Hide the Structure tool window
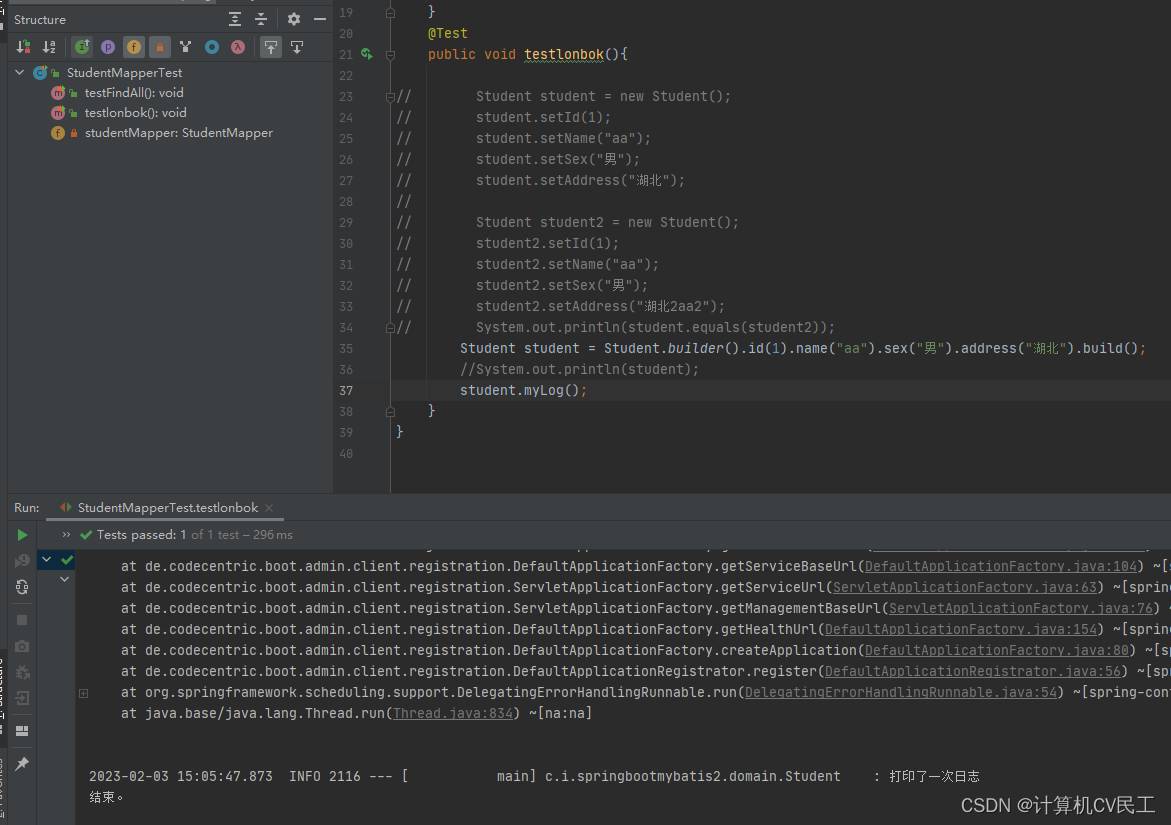Viewport: 1171px width, 825px height. point(320,19)
